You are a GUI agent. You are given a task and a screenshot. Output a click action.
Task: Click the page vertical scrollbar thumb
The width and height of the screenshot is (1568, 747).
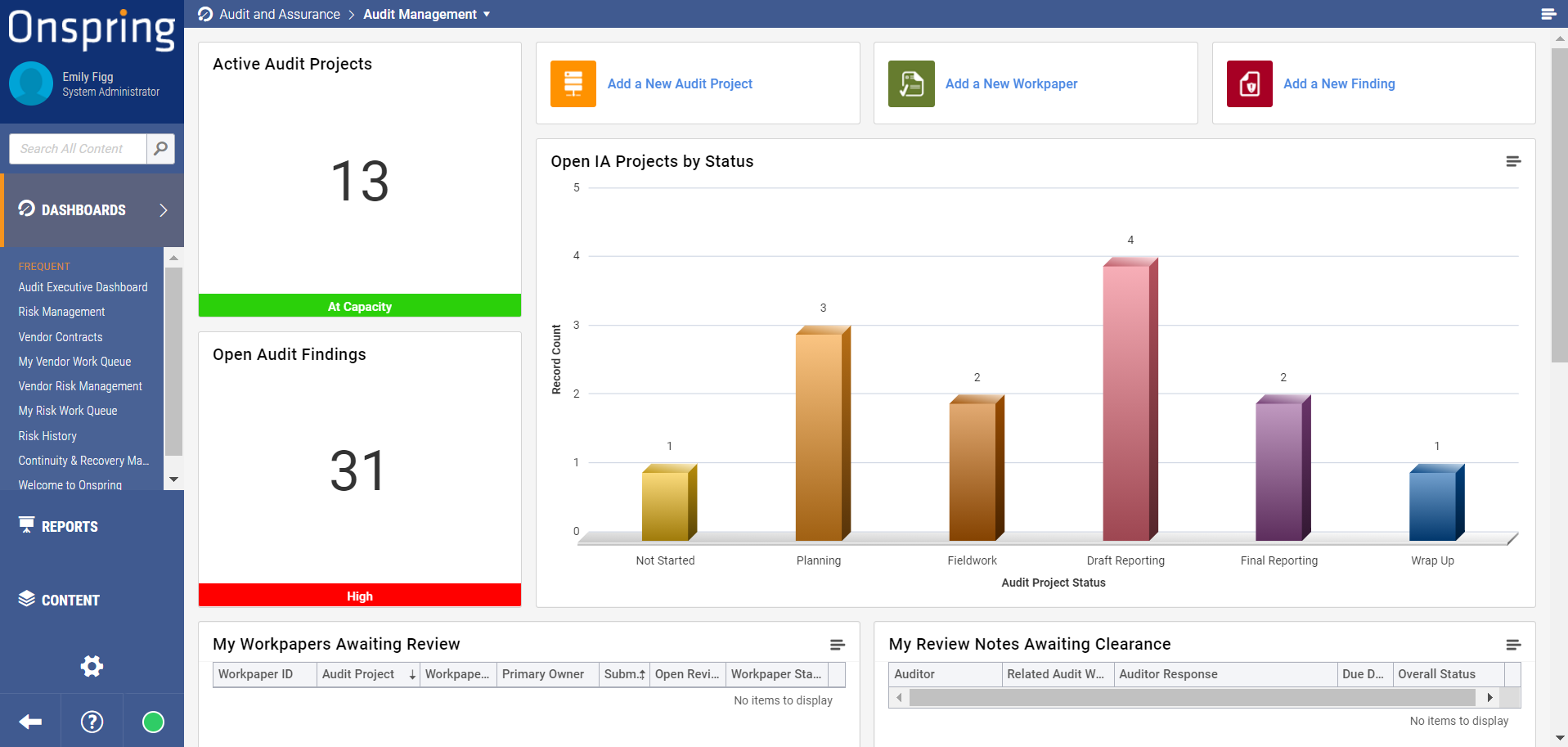[1559, 205]
